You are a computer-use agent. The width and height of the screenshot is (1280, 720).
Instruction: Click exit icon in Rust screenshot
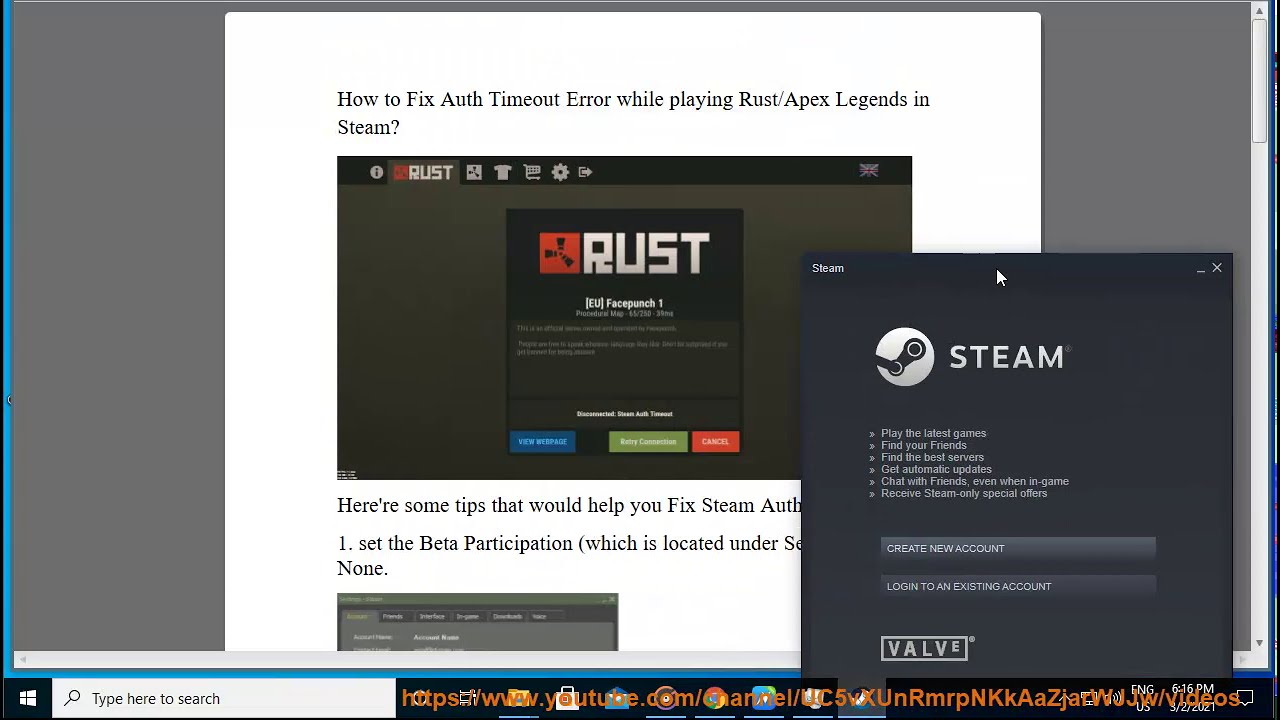click(586, 172)
